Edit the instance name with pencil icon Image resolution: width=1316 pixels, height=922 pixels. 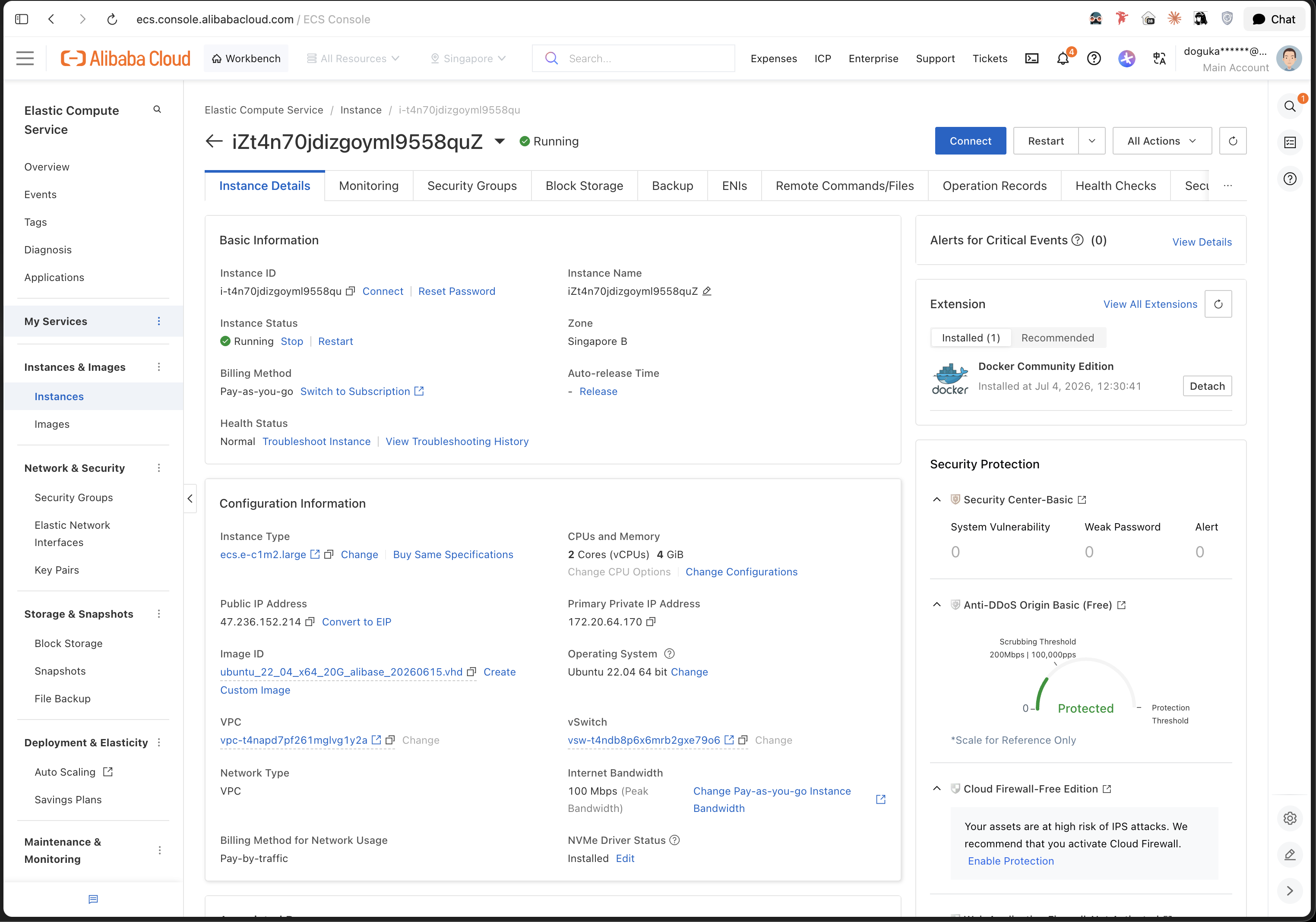point(707,291)
